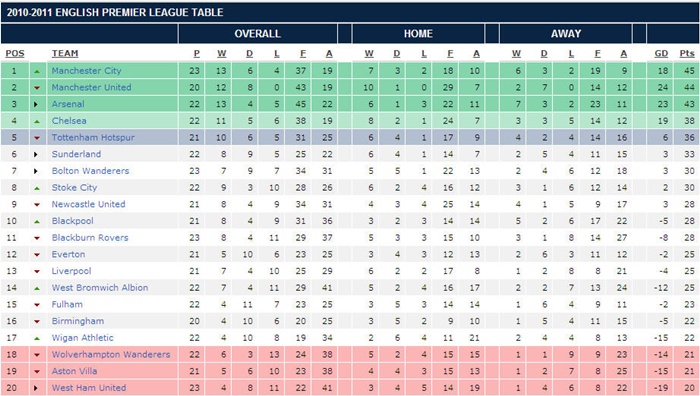Sort table by POS column header
This screenshot has width=700, height=396.
15,54
